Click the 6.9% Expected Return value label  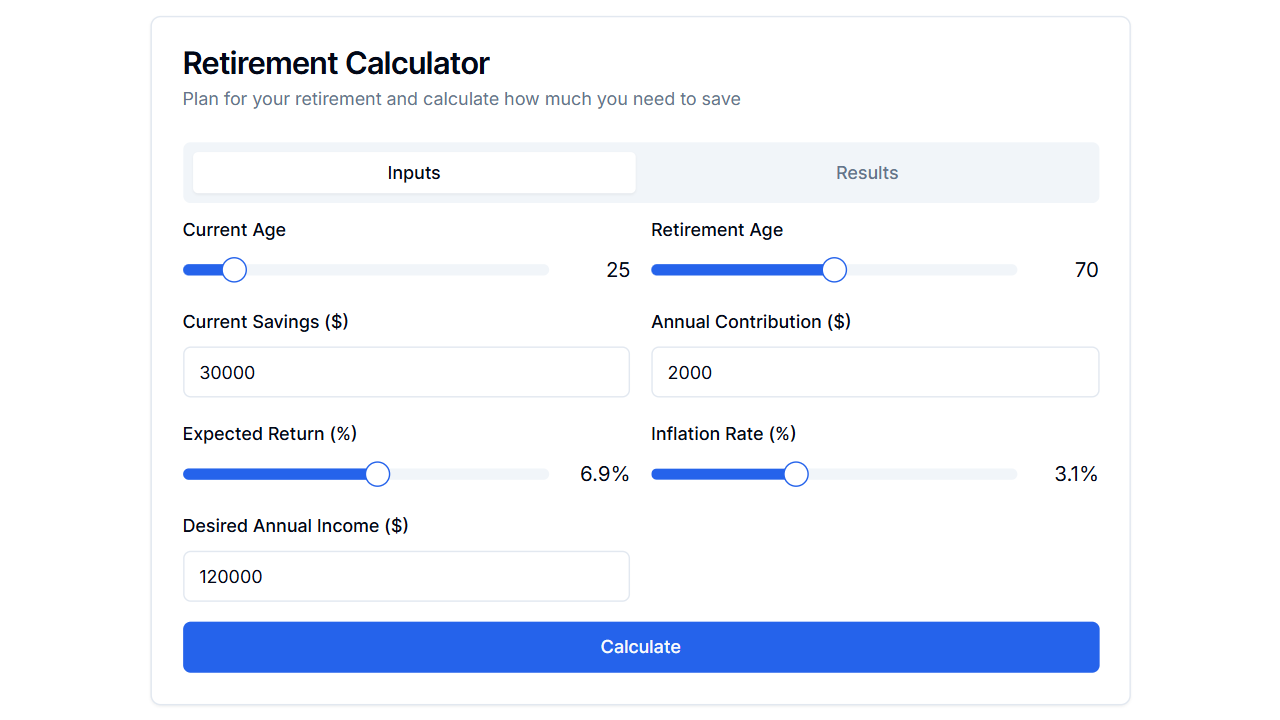[603, 473]
